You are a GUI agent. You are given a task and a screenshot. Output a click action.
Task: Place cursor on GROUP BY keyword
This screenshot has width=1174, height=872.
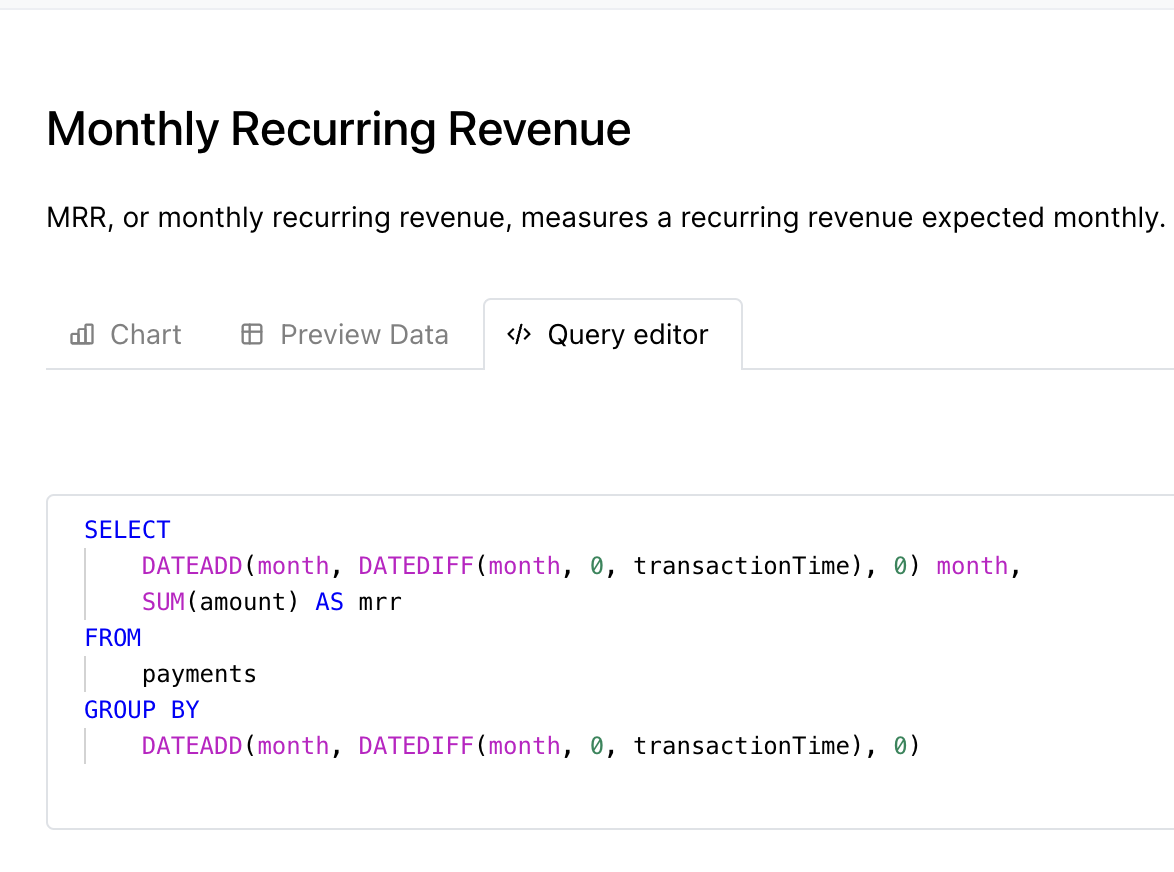(141, 710)
